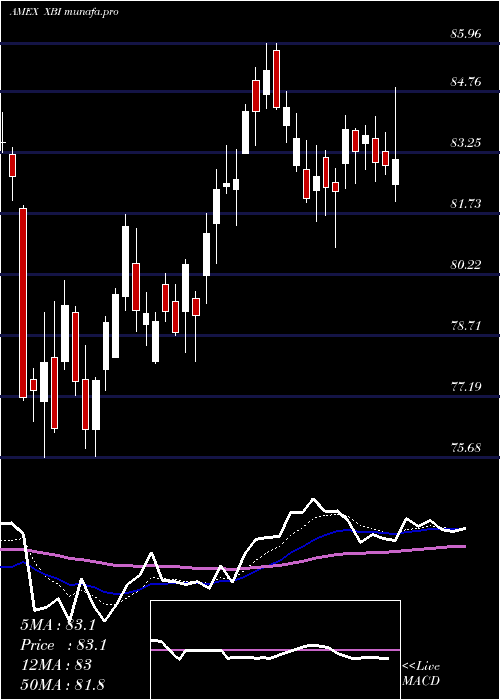Click the 80.22 price level label

pos(466,265)
